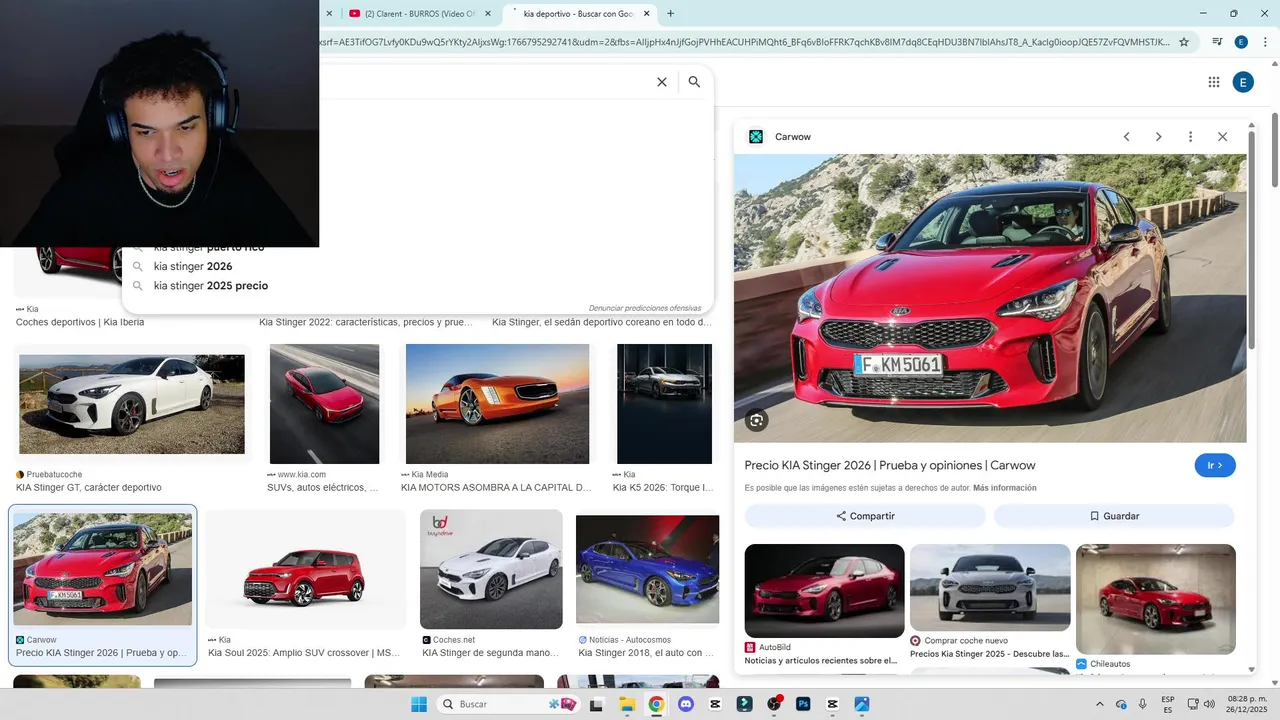This screenshot has width=1280, height=720.
Task: Open the Windows Start menu
Action: [x=419, y=704]
